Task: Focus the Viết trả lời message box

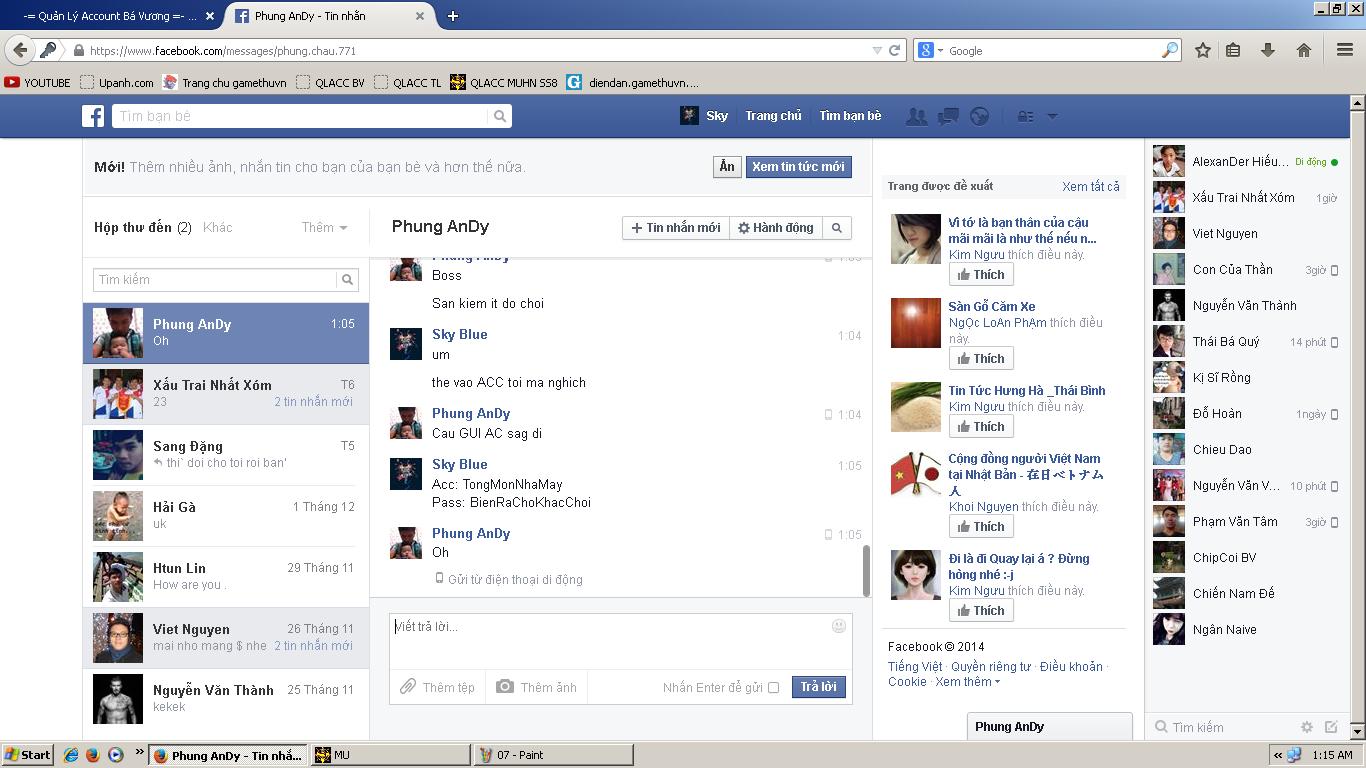Action: (x=620, y=640)
